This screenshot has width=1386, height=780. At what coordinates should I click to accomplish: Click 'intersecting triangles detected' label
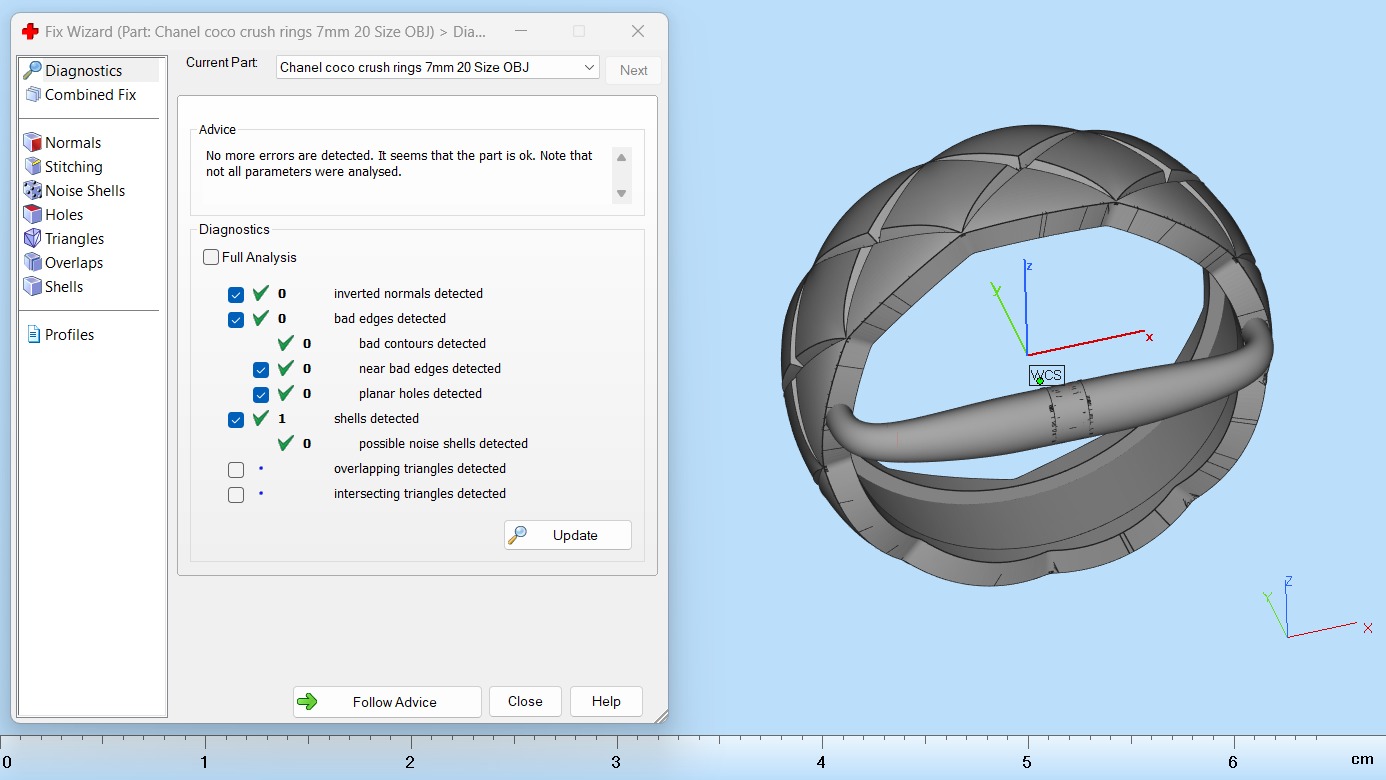click(420, 494)
